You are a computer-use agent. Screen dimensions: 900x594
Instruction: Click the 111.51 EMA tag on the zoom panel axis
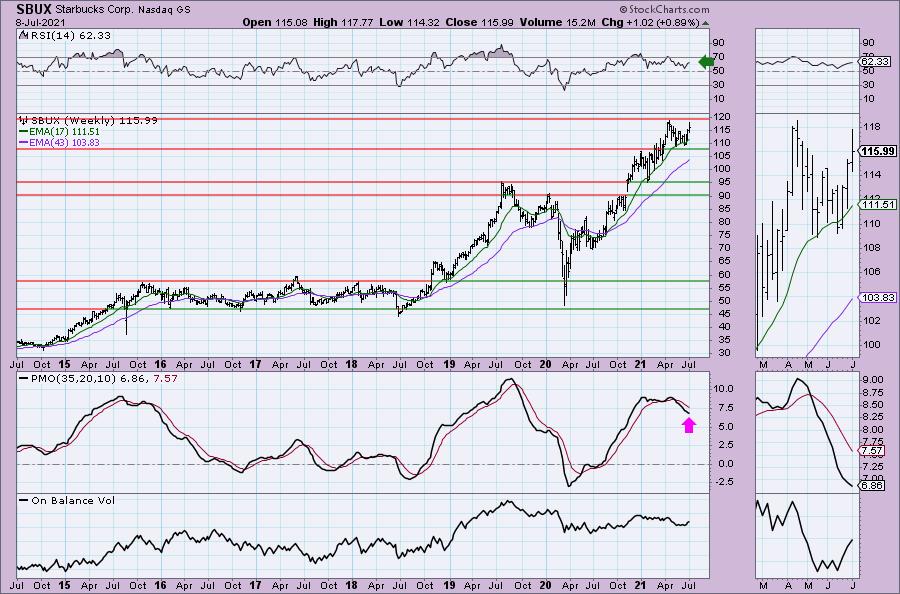[878, 204]
